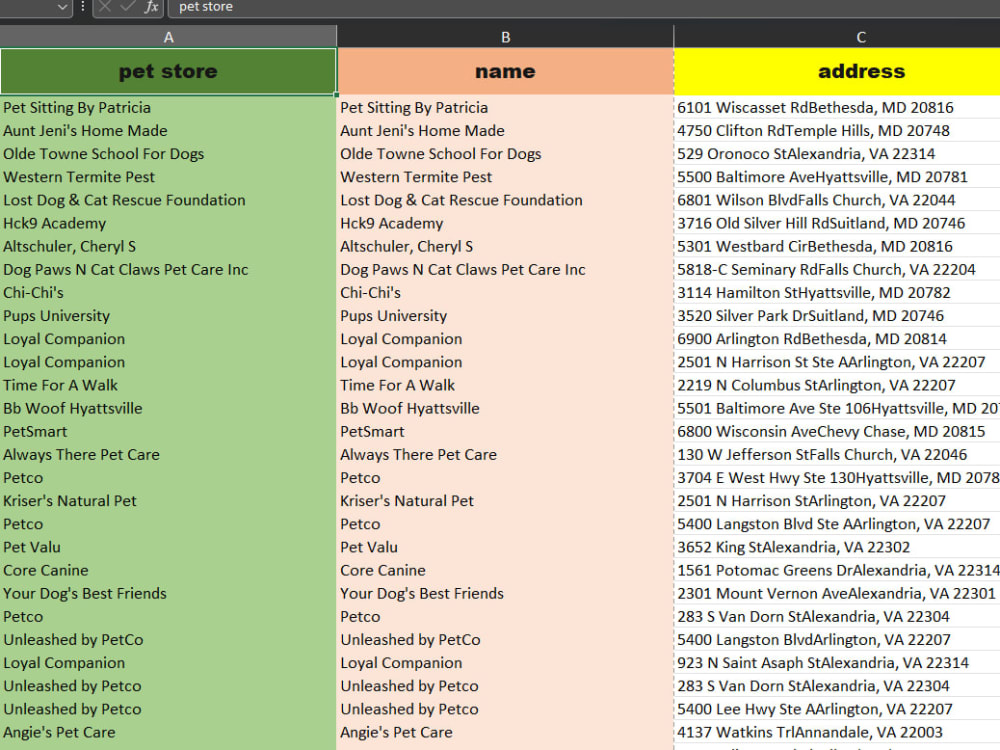Click address '5400 Langston BlvdArlington, VA 22207'
The height and width of the screenshot is (750, 1000).
coord(814,640)
